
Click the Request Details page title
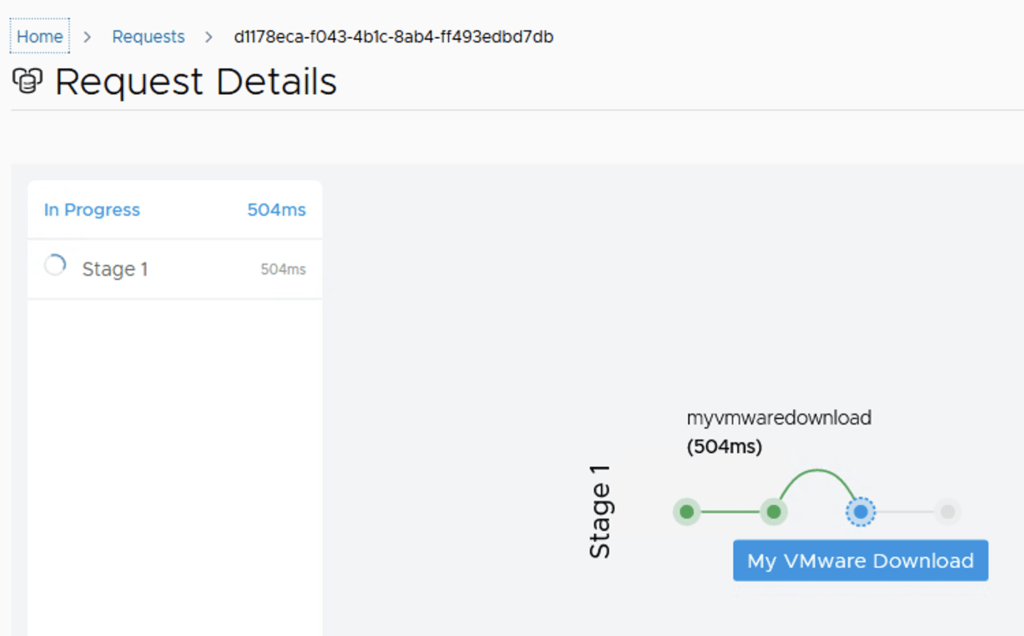[x=196, y=81]
